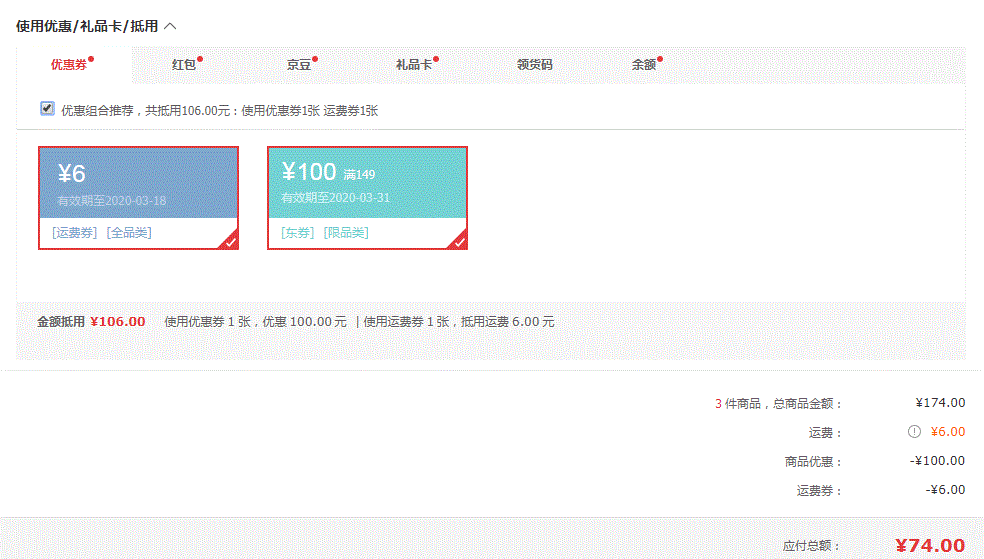The image size is (984, 559).
Task: Open the 红包 tab
Action: pyautogui.click(x=184, y=65)
